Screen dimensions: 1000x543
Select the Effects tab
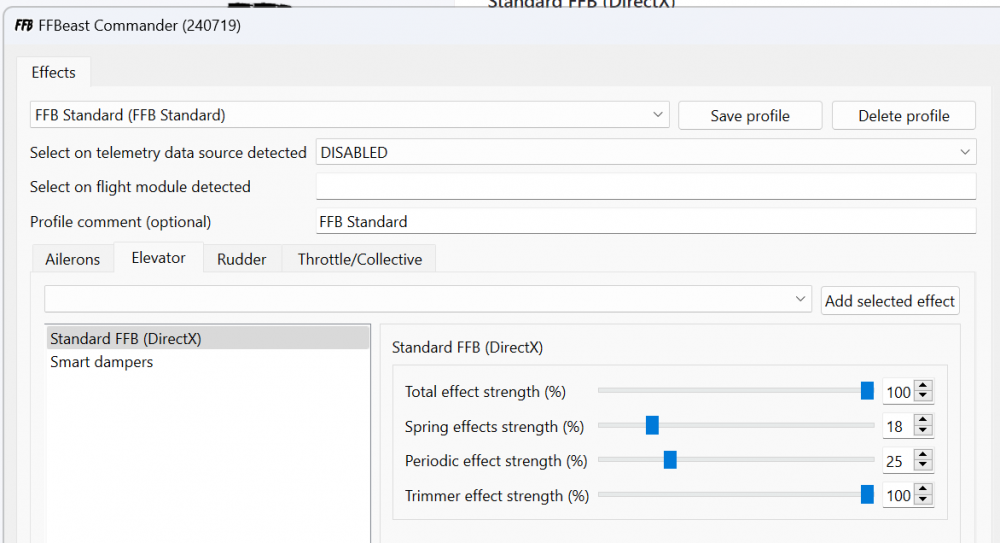tap(54, 72)
